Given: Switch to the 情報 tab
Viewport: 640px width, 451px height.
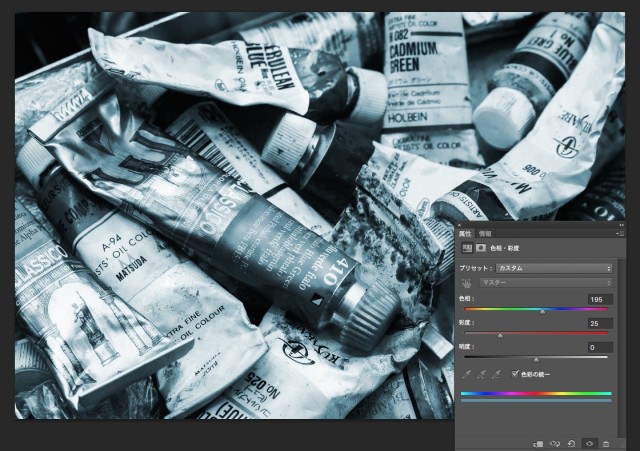Looking at the screenshot, I should pyautogui.click(x=485, y=233).
